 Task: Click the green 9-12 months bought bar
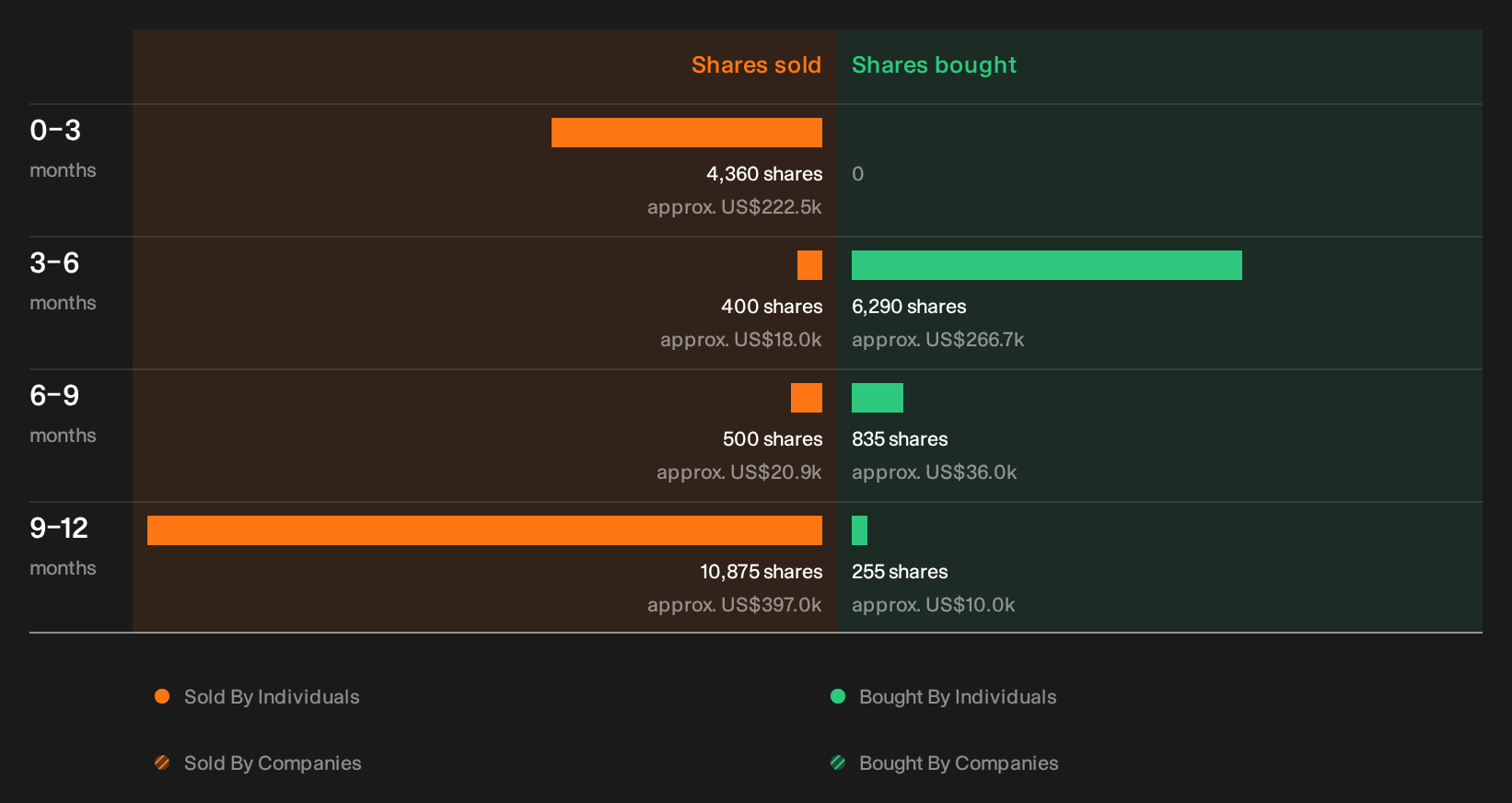pyautogui.click(x=859, y=530)
